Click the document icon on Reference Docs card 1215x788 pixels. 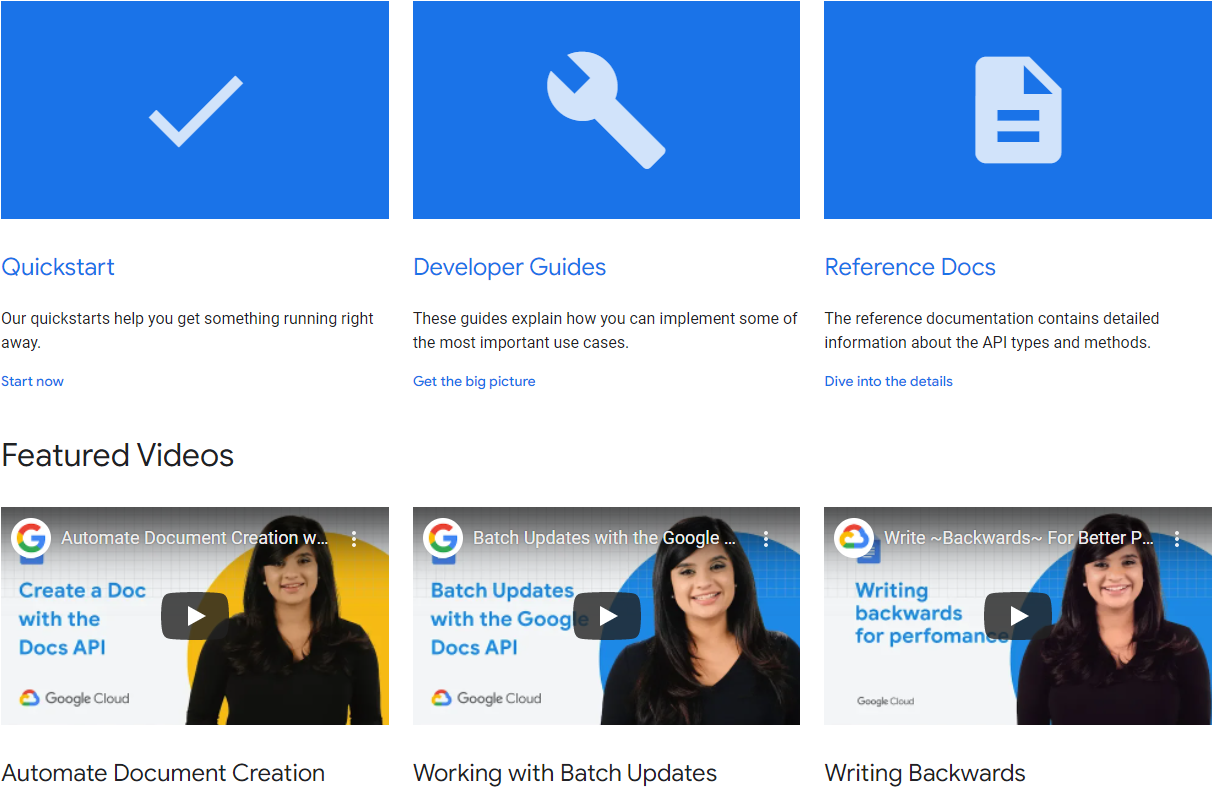coord(1017,110)
